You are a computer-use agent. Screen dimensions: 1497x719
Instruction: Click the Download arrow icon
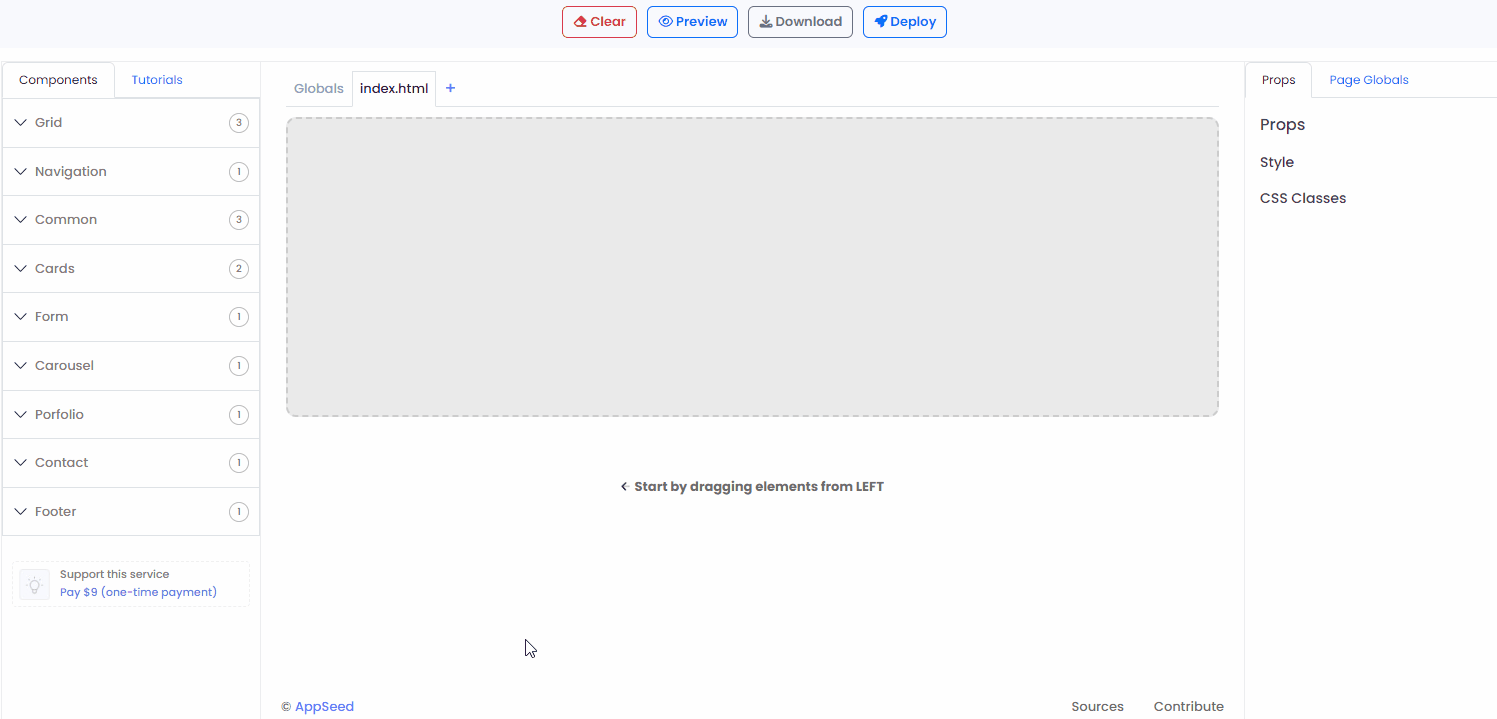[765, 21]
